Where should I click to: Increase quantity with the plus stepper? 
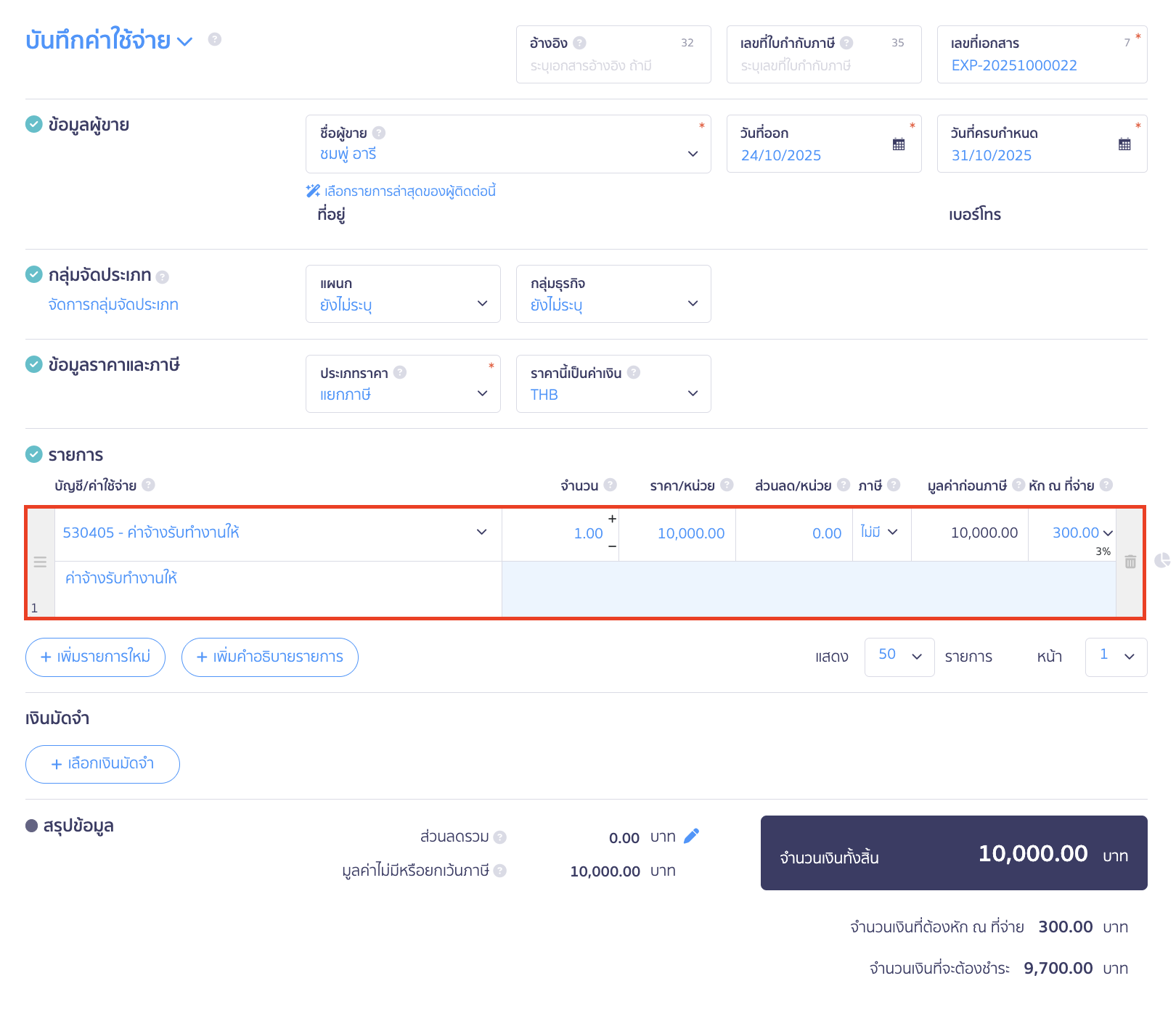click(x=612, y=519)
